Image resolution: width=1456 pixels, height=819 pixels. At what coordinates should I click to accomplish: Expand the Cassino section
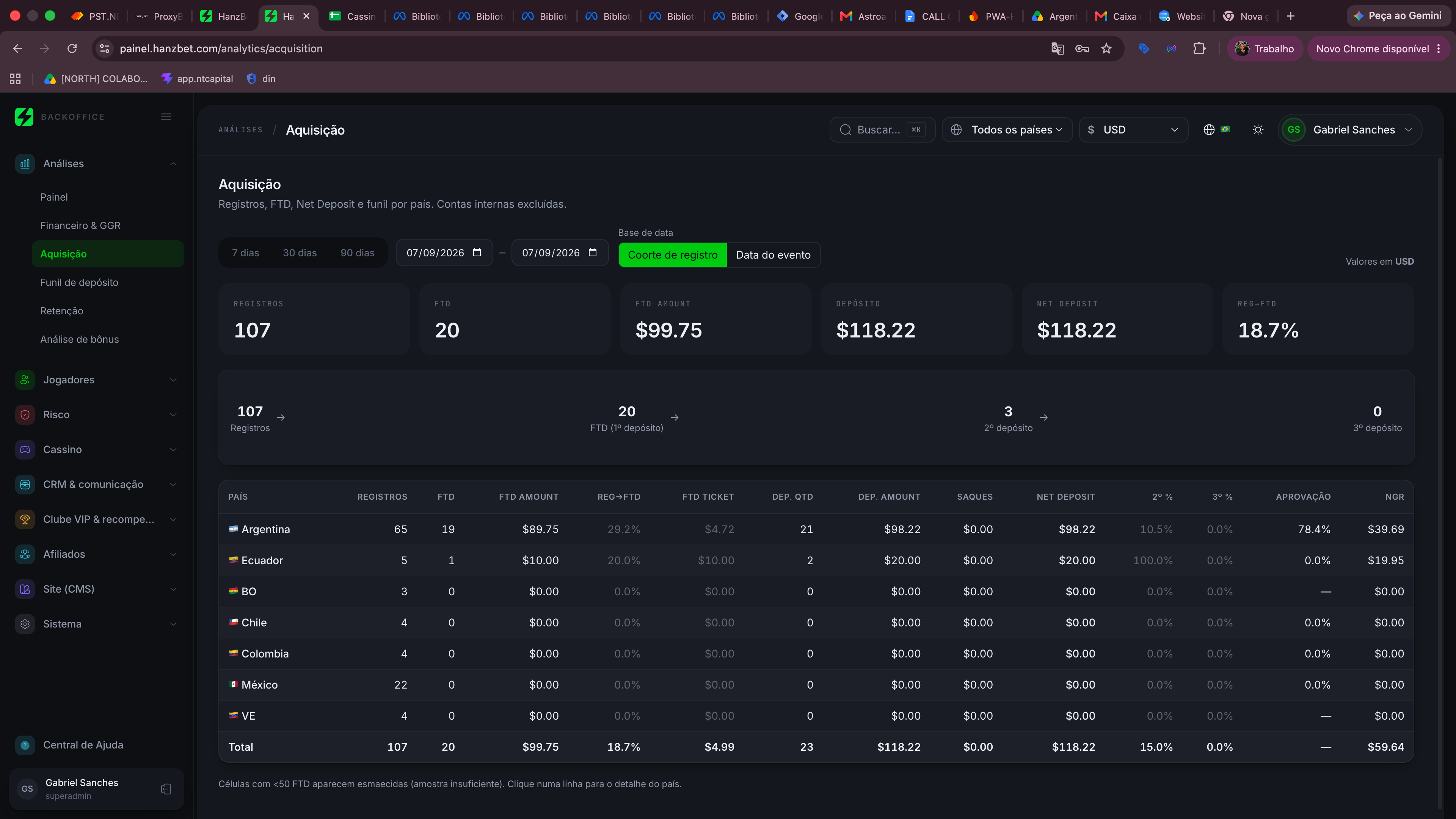tap(173, 450)
